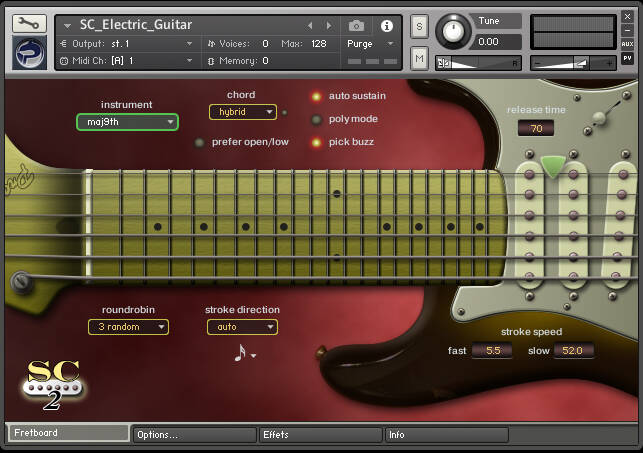Switch to the Effets tab
This screenshot has width=643, height=453.
tap(321, 435)
